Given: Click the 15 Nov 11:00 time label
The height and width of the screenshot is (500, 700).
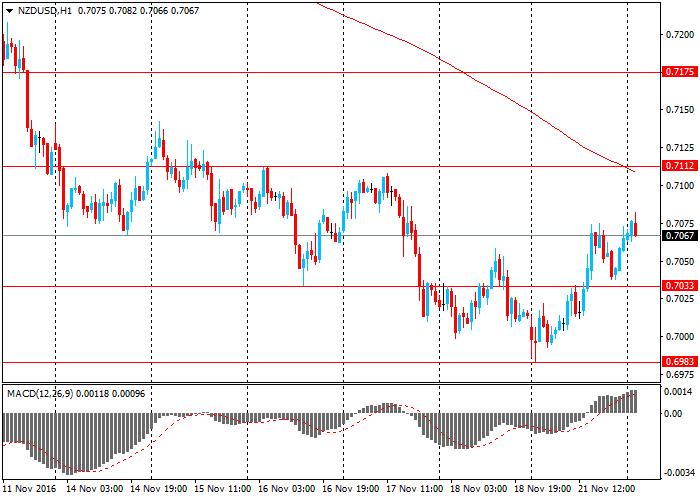Looking at the screenshot, I should tap(222, 490).
